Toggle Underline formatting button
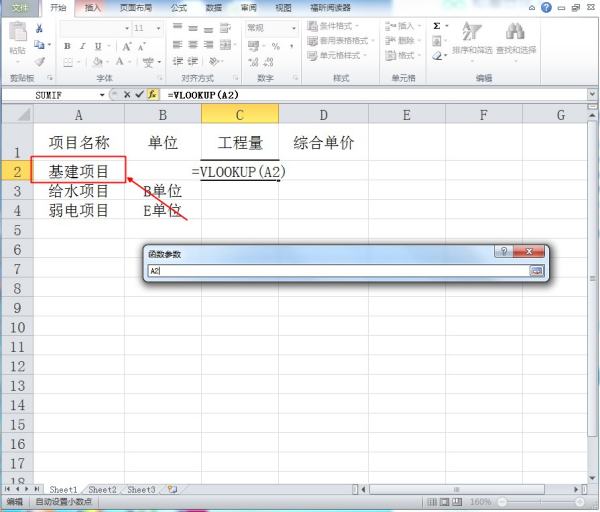This screenshot has width=600, height=512. coord(96,46)
